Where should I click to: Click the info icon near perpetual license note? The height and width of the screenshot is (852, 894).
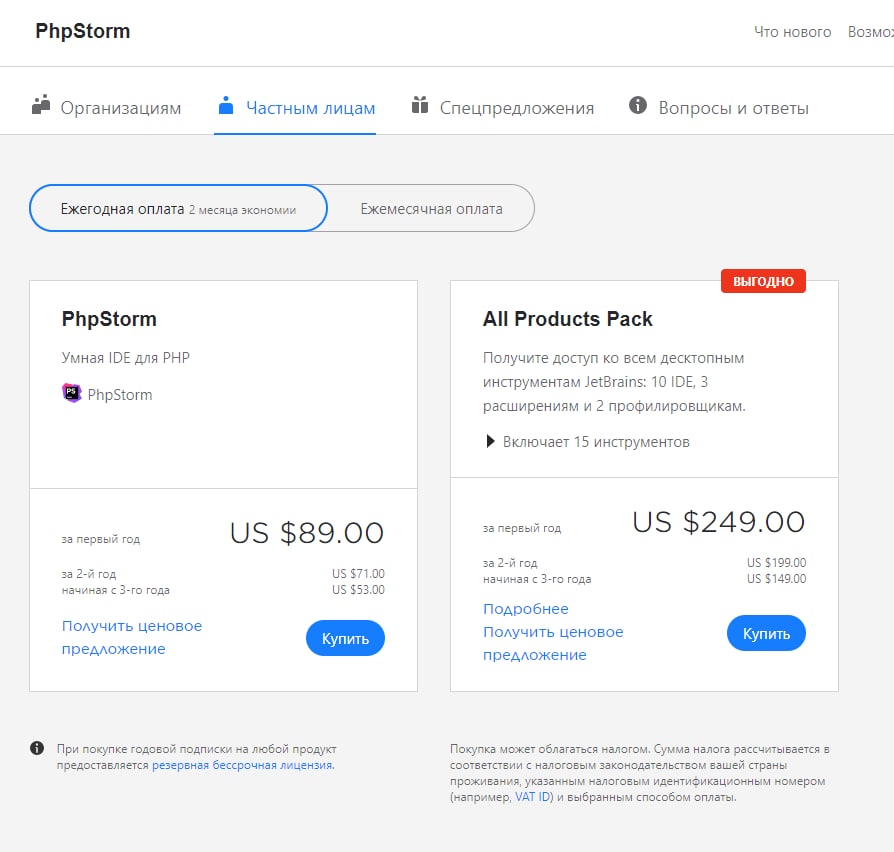click(x=37, y=748)
